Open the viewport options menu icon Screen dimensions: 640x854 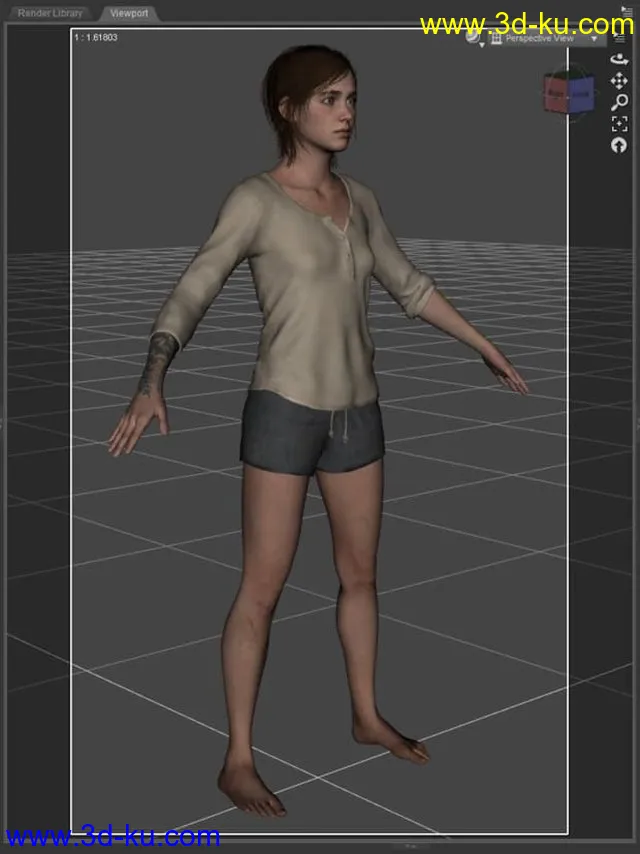tap(620, 38)
